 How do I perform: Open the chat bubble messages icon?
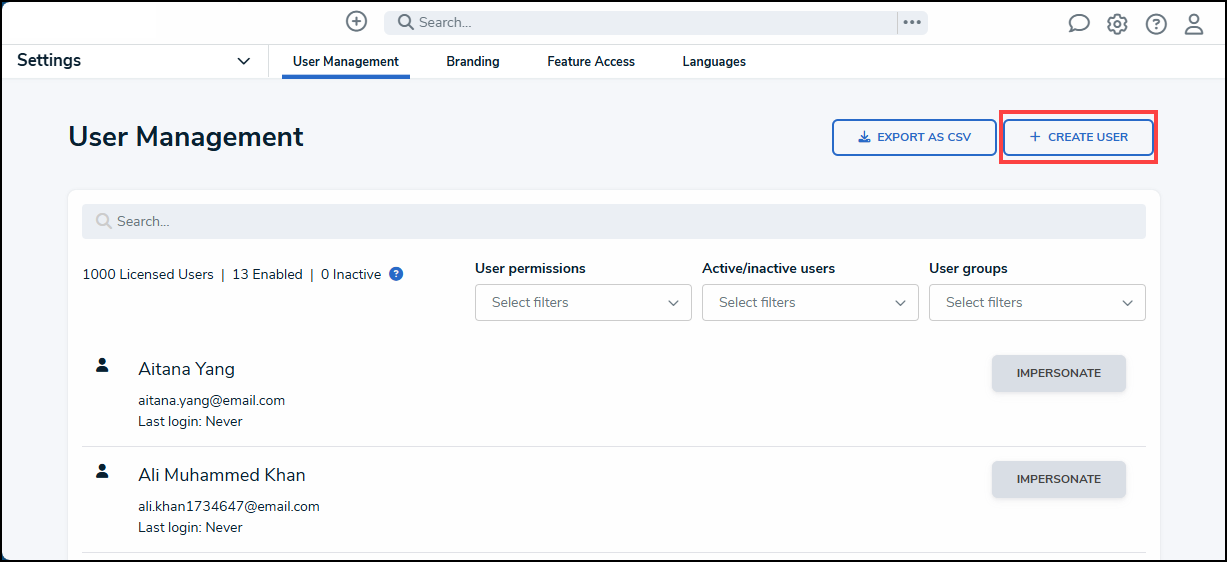[1079, 24]
